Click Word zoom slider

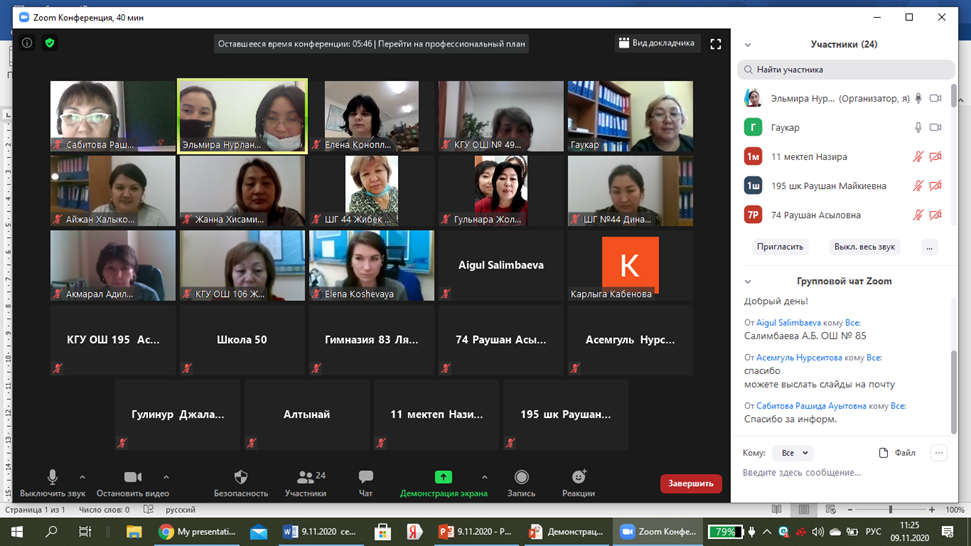click(890, 509)
